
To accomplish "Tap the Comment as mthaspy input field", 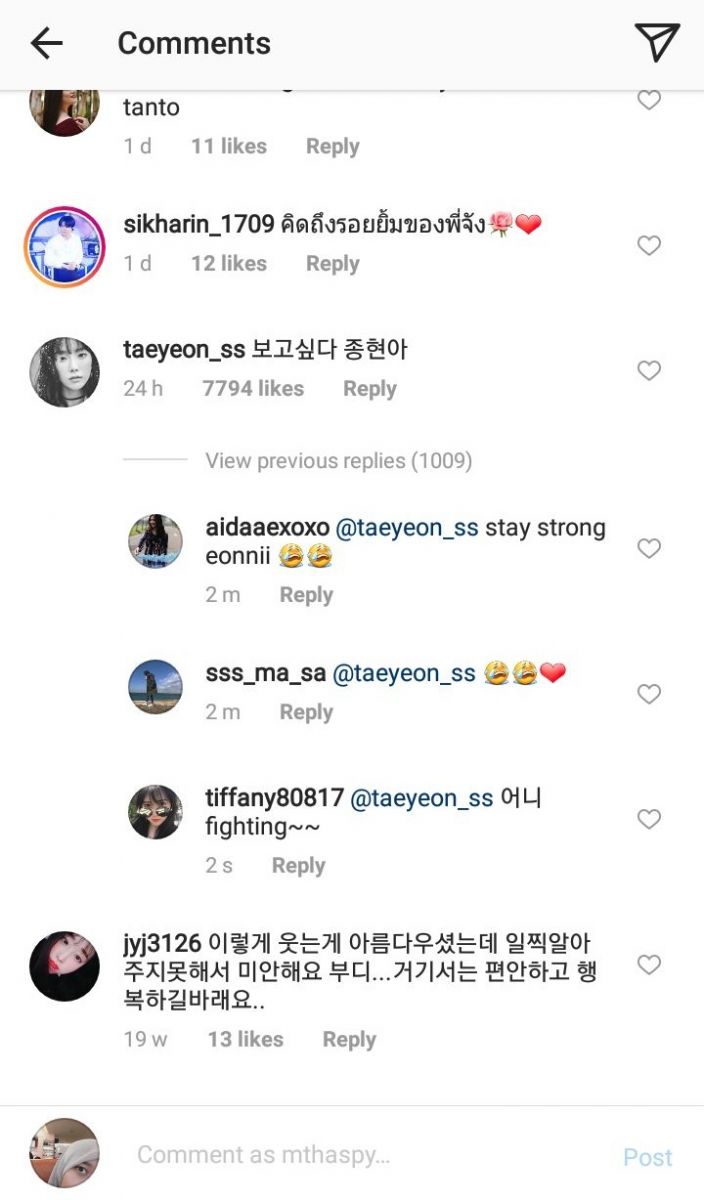I will pos(370,1155).
